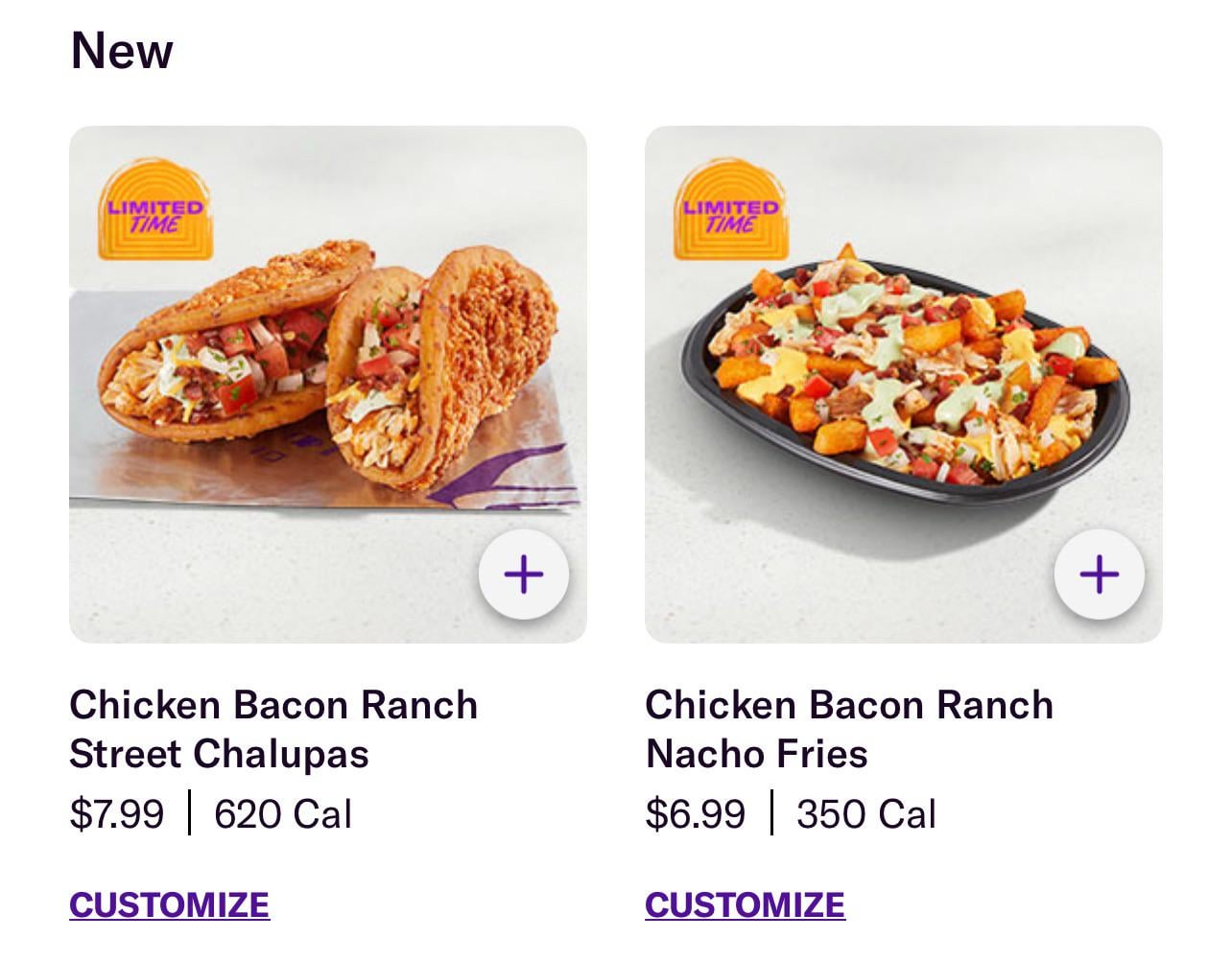
Task: Open the Chicken Bacon Ranch Street Chalupas title
Action: point(273,729)
